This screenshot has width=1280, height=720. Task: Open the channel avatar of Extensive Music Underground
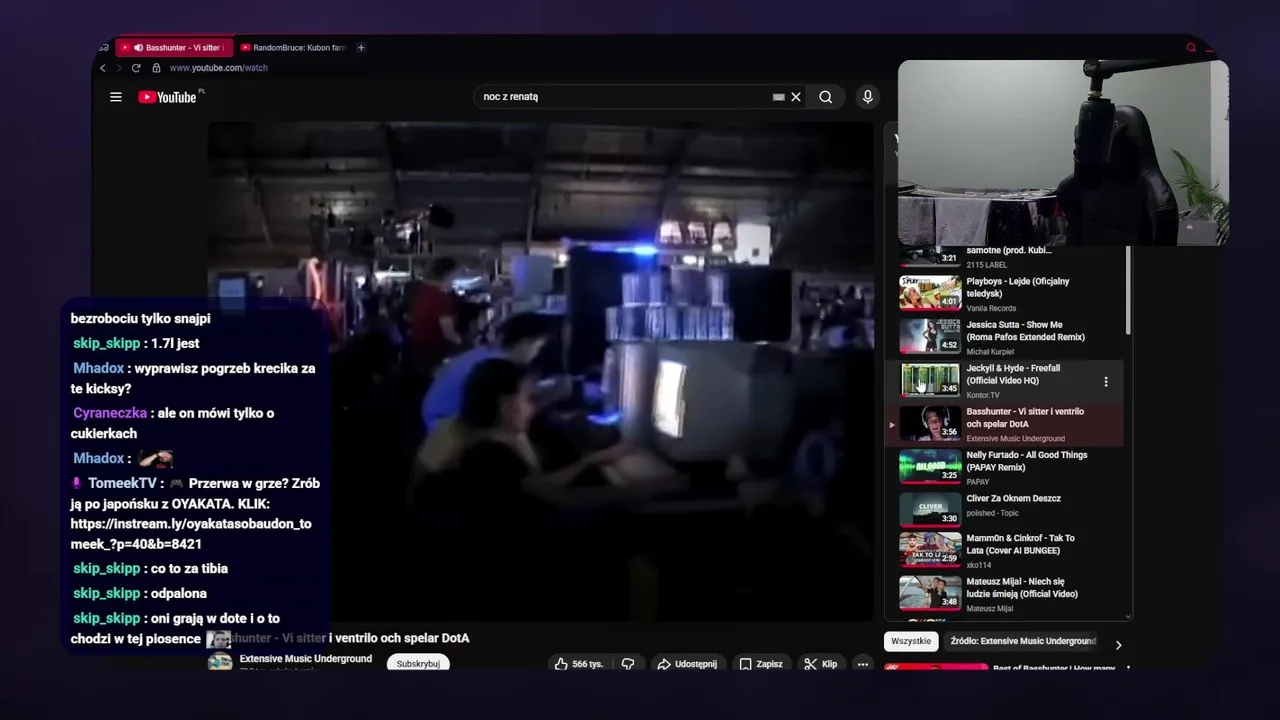pos(220,663)
